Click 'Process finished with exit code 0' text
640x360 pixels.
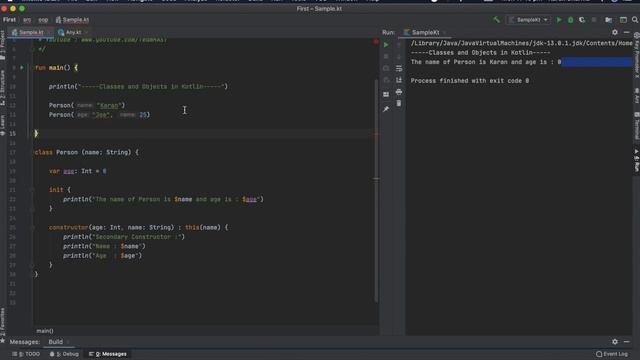(469, 81)
